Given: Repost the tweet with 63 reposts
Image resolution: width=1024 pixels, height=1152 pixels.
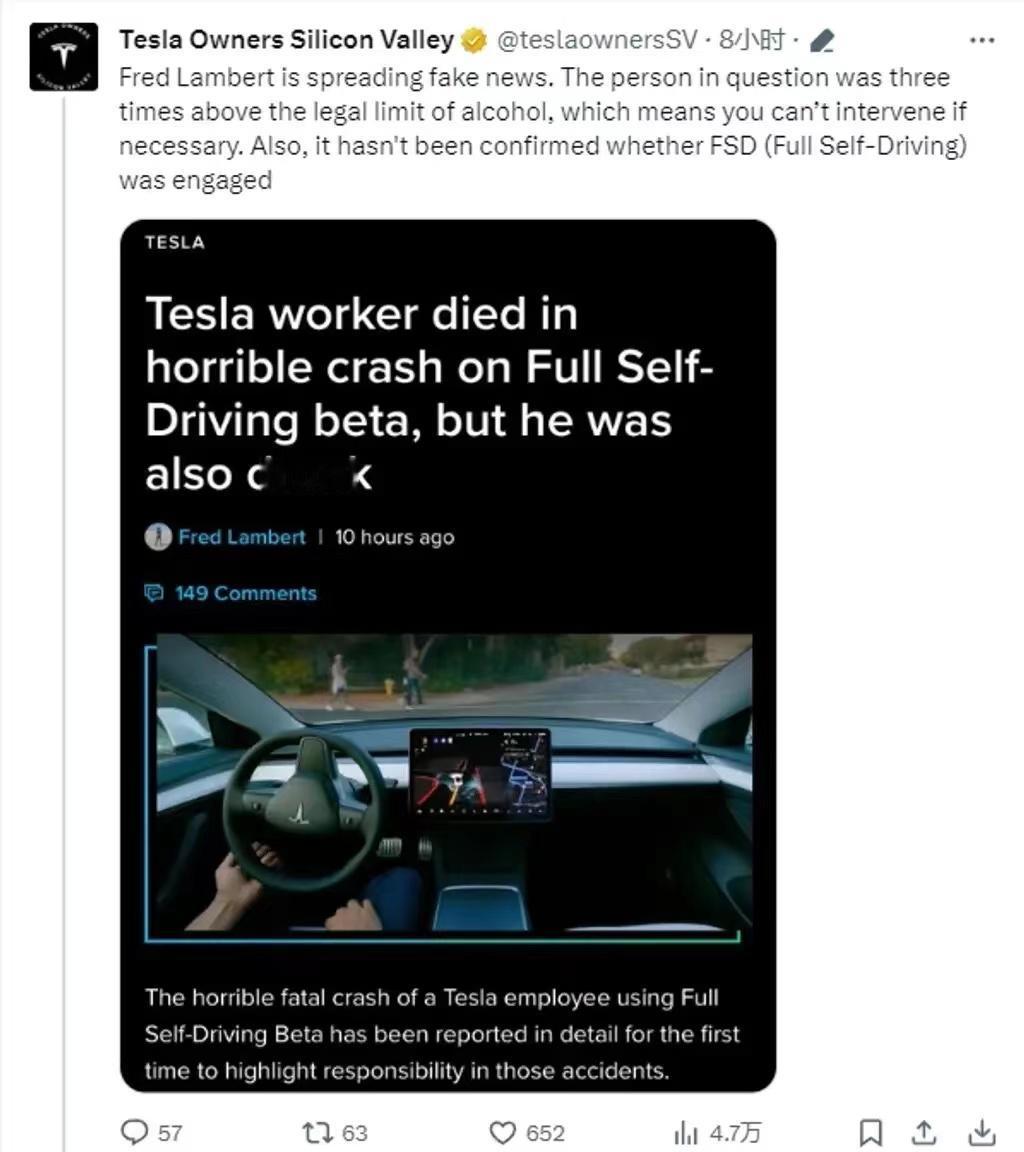Looking at the screenshot, I should click(334, 1132).
